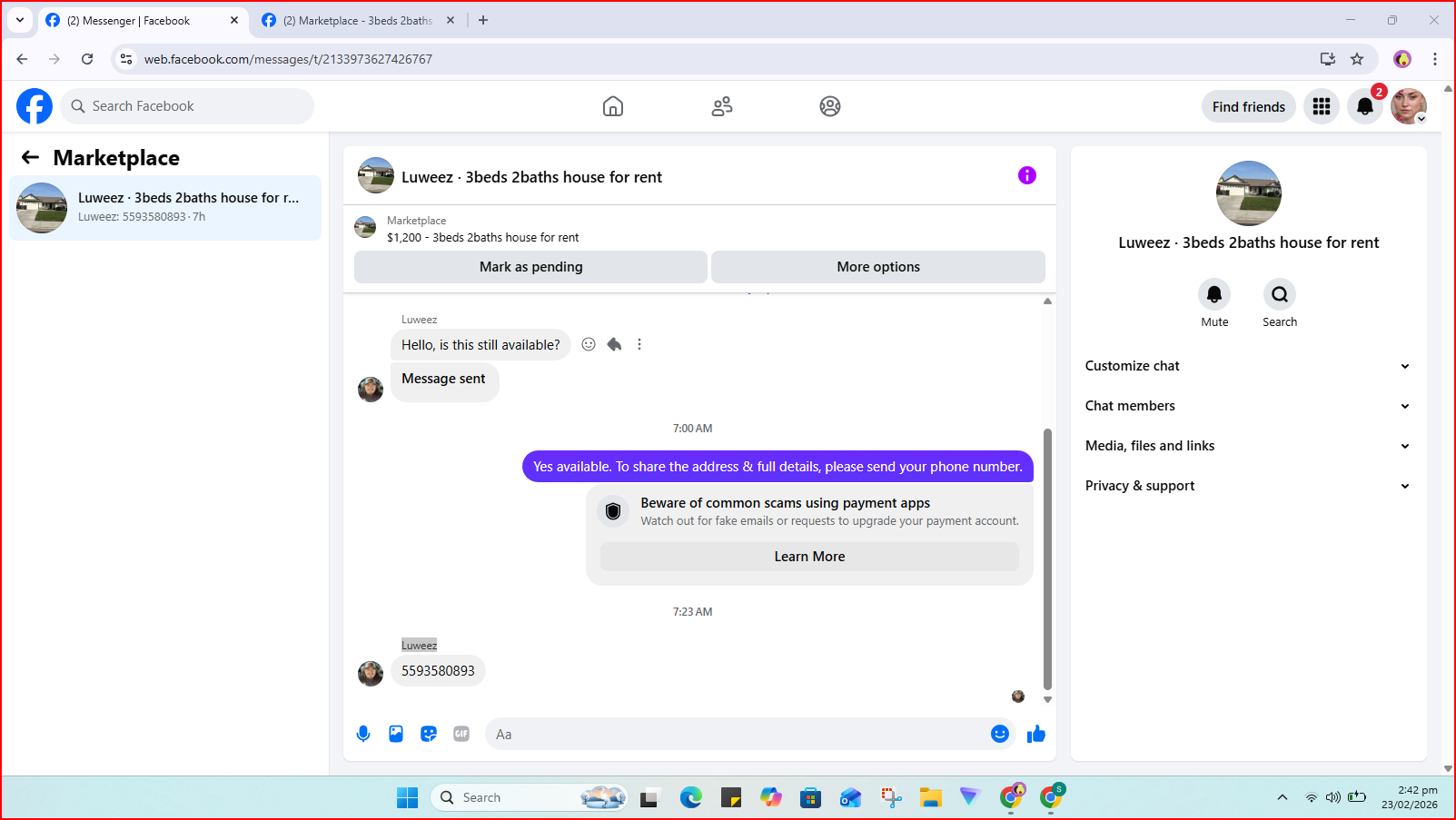The width and height of the screenshot is (1456, 820).
Task: Open the emoji picker in message box
Action: coord(1000,734)
